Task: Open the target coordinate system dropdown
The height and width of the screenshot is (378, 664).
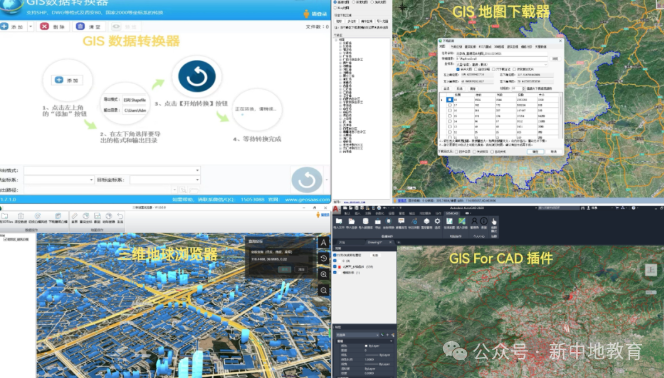Action: (x=165, y=180)
